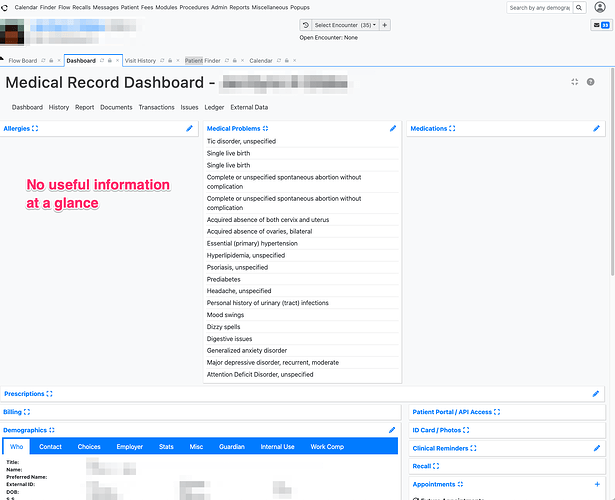Open the Transactions dashboard link
The image size is (615, 500).
click(156, 107)
